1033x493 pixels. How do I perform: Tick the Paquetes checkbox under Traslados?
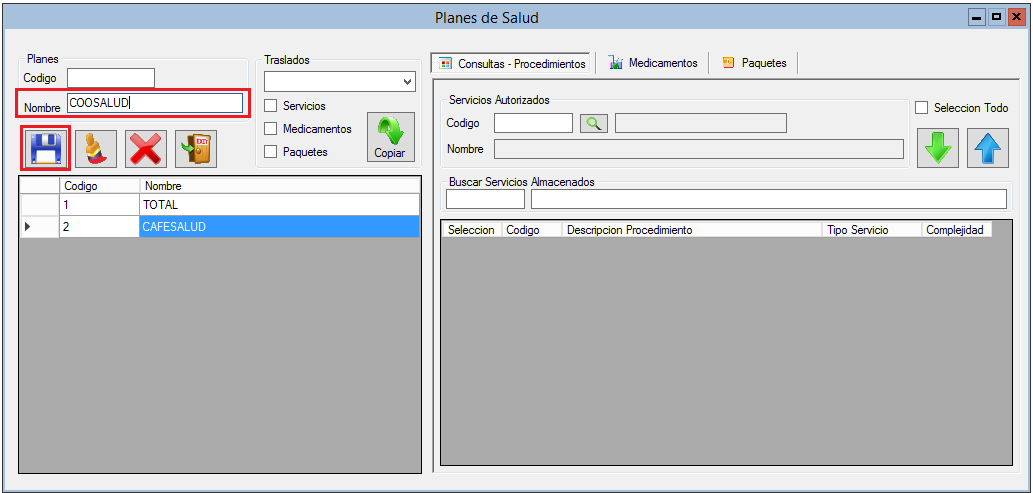(x=271, y=152)
